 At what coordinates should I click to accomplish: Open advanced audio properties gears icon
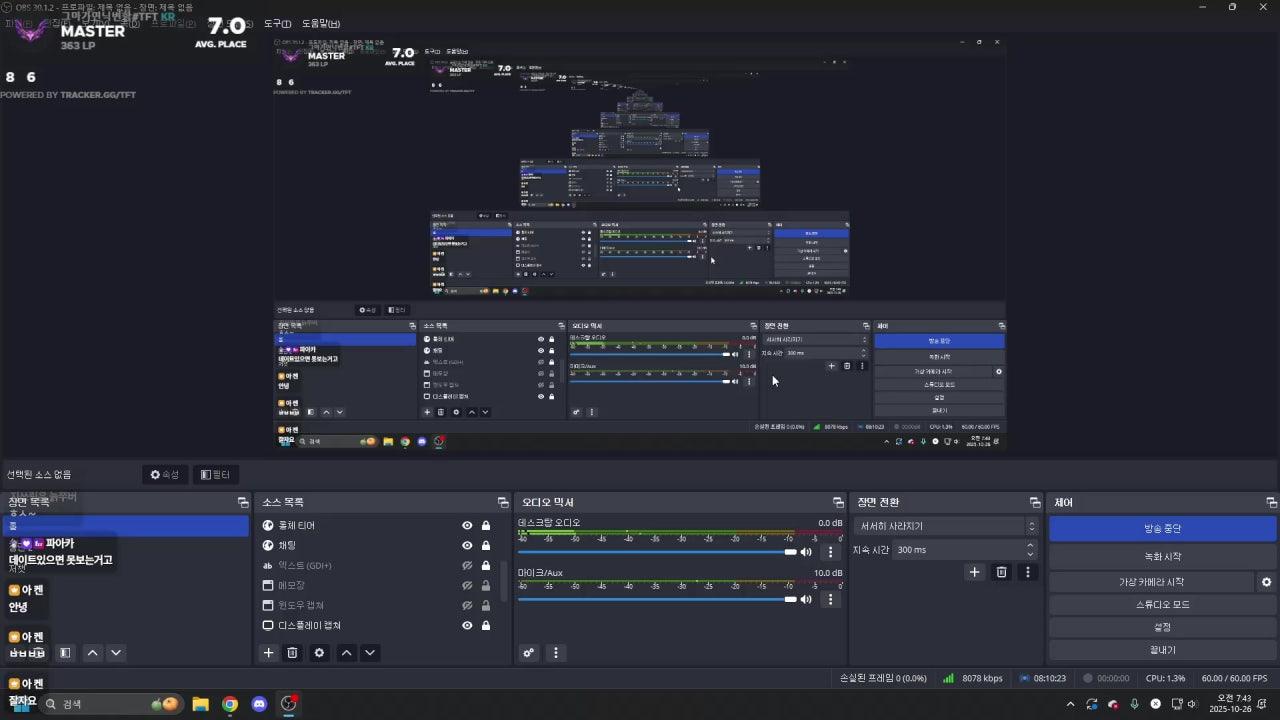coord(529,653)
